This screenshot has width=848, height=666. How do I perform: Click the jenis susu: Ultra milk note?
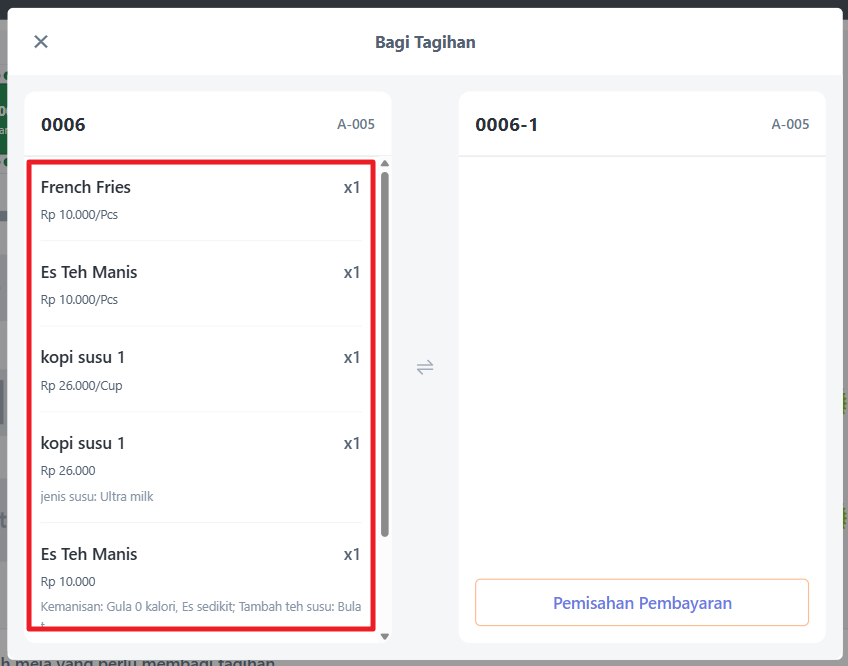click(x=97, y=497)
